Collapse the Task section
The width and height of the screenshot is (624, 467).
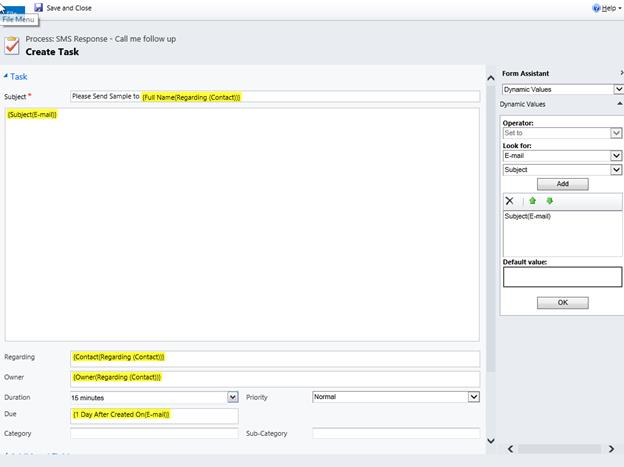tap(6, 76)
